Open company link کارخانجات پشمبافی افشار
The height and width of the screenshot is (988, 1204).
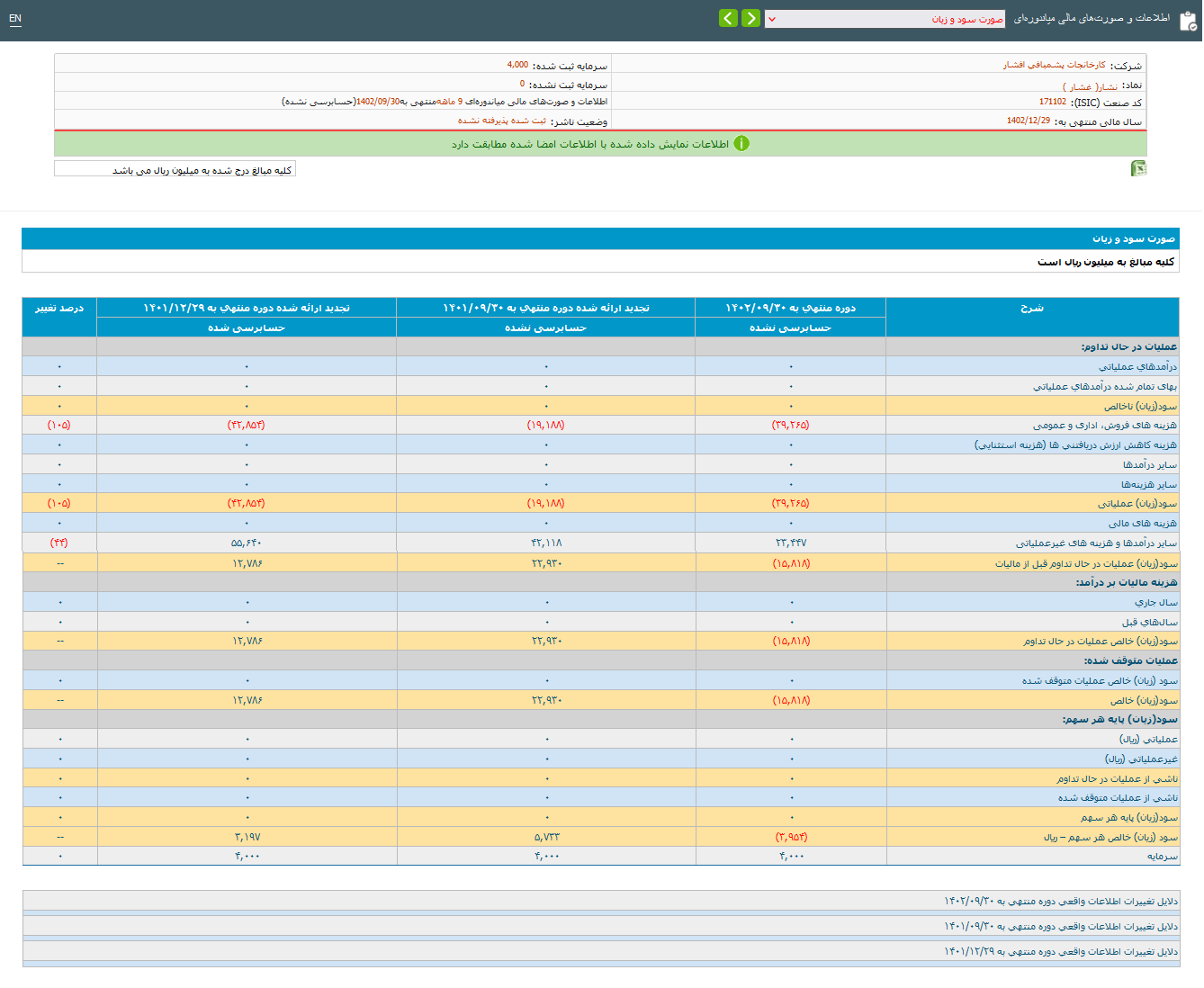[x=1055, y=66]
